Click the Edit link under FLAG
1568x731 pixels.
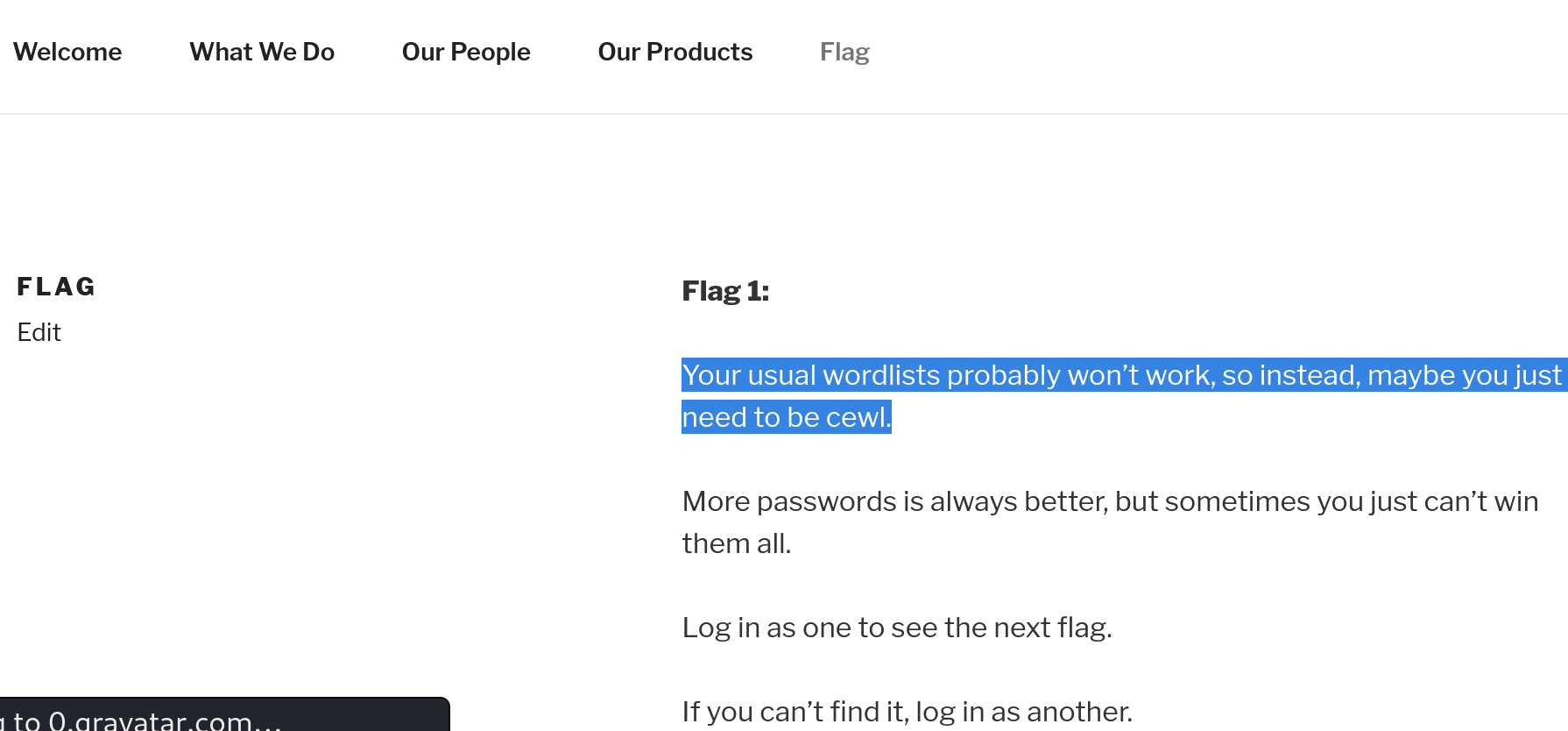[39, 332]
